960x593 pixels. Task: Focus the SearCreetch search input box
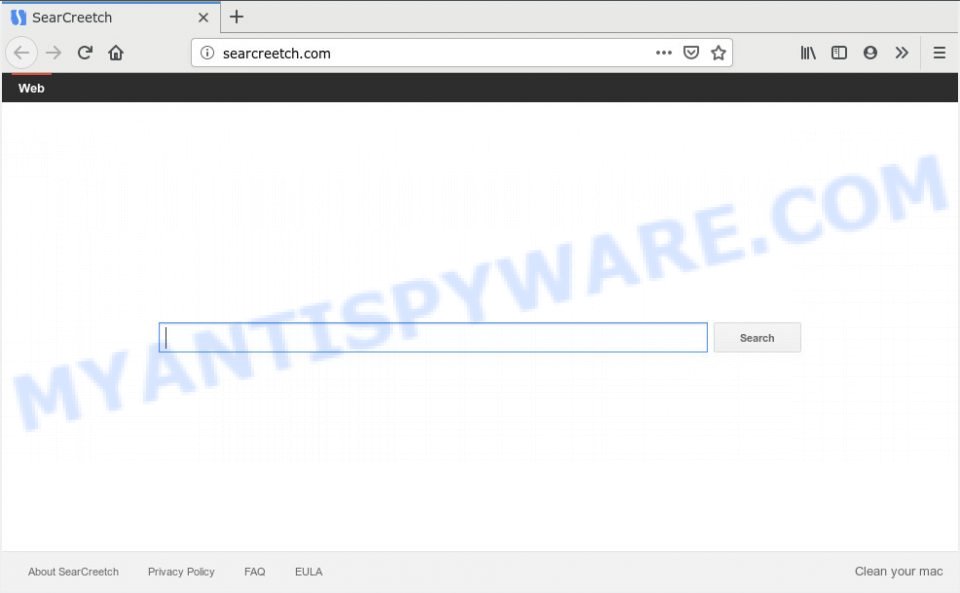(433, 337)
